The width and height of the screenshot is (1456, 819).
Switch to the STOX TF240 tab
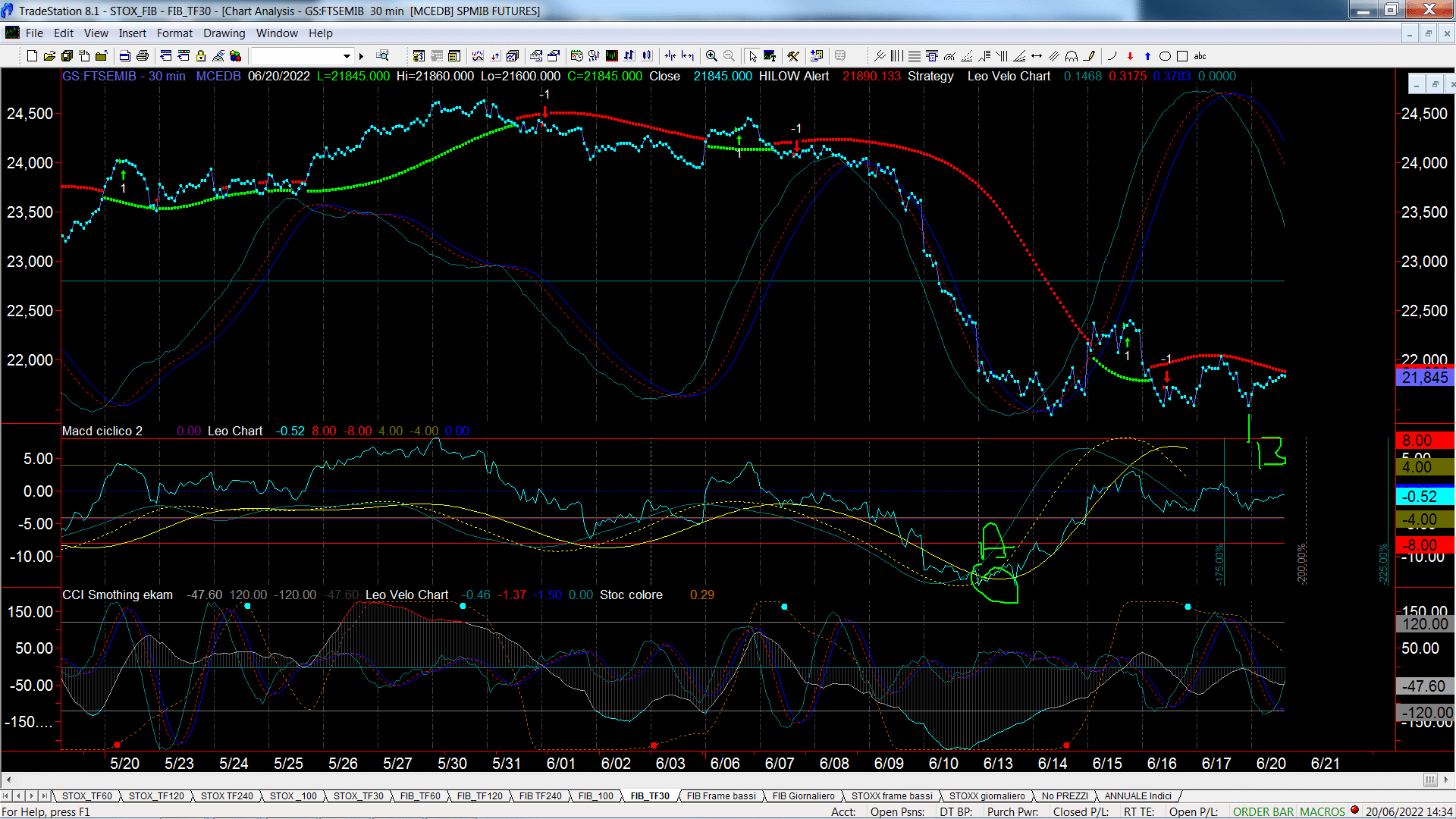coord(227,795)
